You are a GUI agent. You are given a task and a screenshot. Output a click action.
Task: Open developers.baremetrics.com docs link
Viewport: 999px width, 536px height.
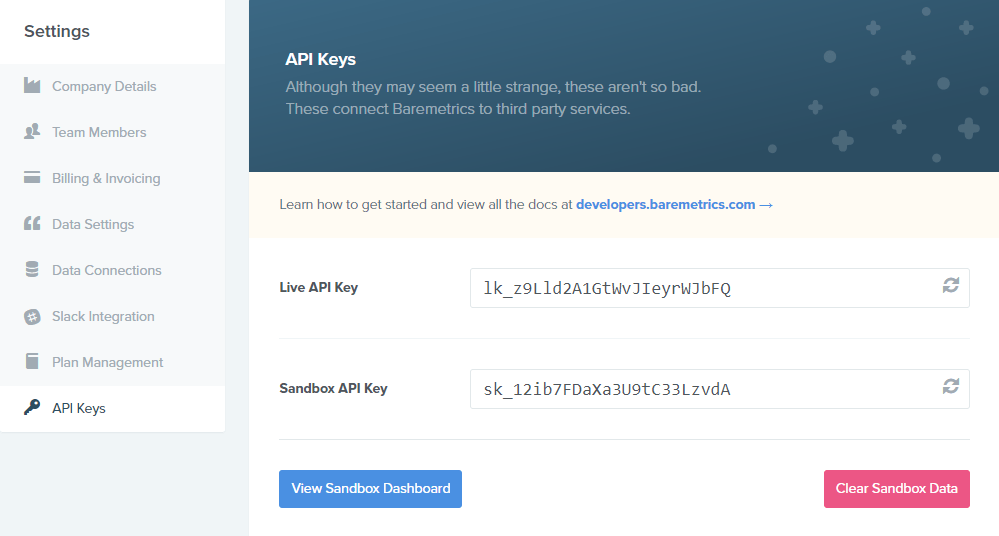point(674,205)
